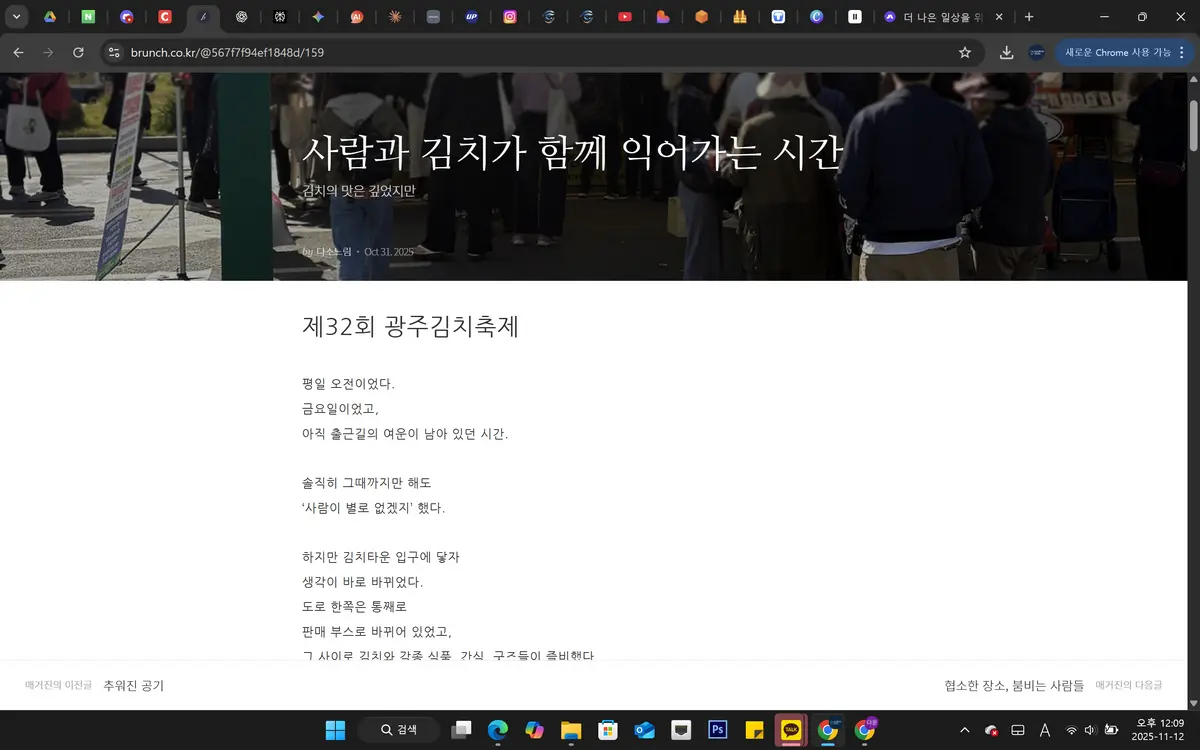
Task: Open the Chrome downloads icon
Action: click(1006, 53)
